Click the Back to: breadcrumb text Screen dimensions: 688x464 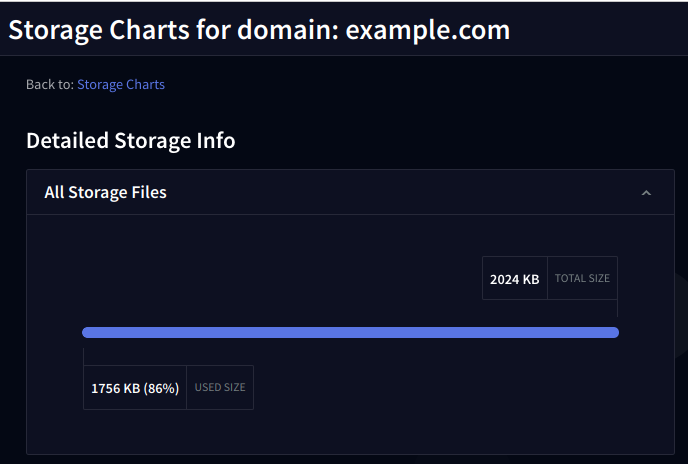(x=50, y=85)
